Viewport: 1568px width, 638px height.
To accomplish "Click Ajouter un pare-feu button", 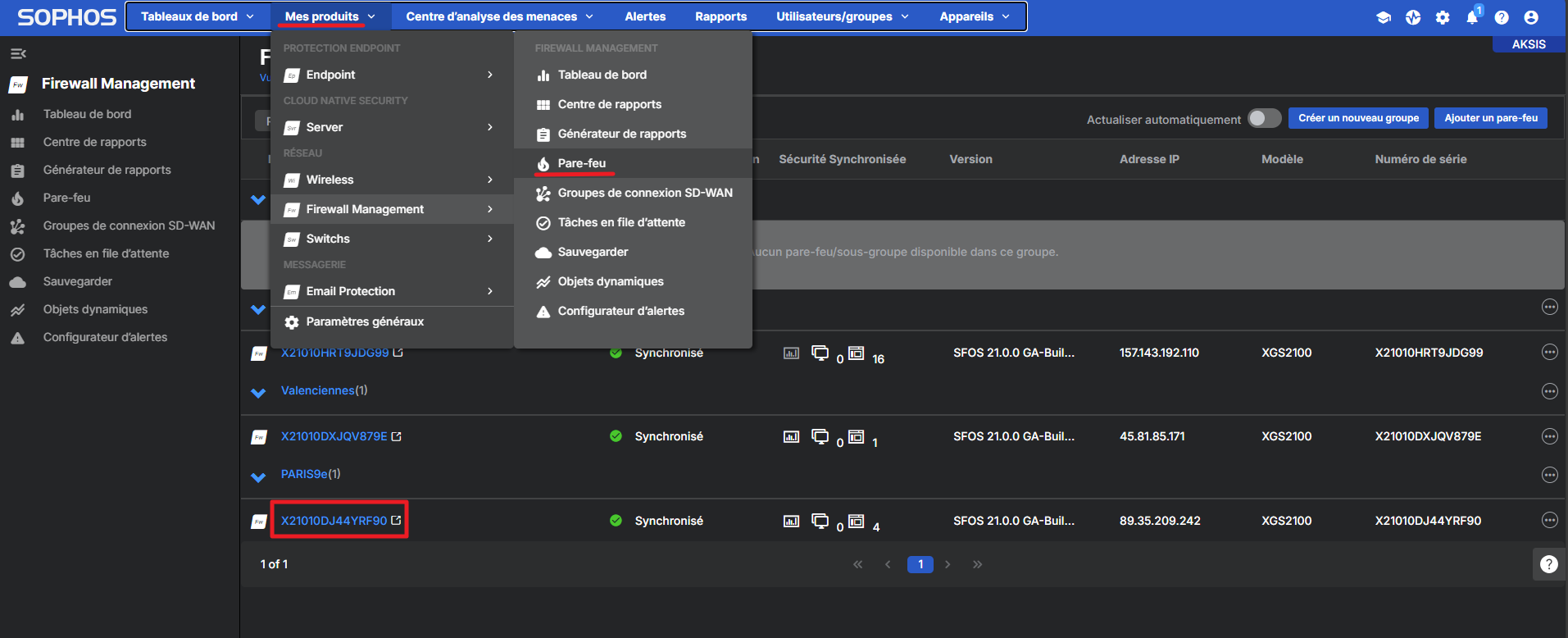I will pyautogui.click(x=1491, y=118).
